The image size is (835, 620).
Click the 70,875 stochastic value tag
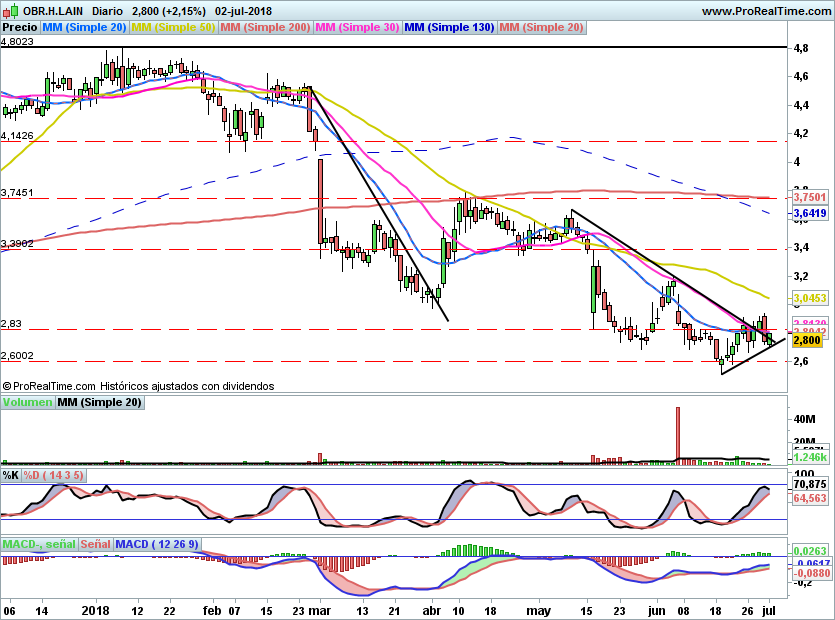[x=808, y=485]
